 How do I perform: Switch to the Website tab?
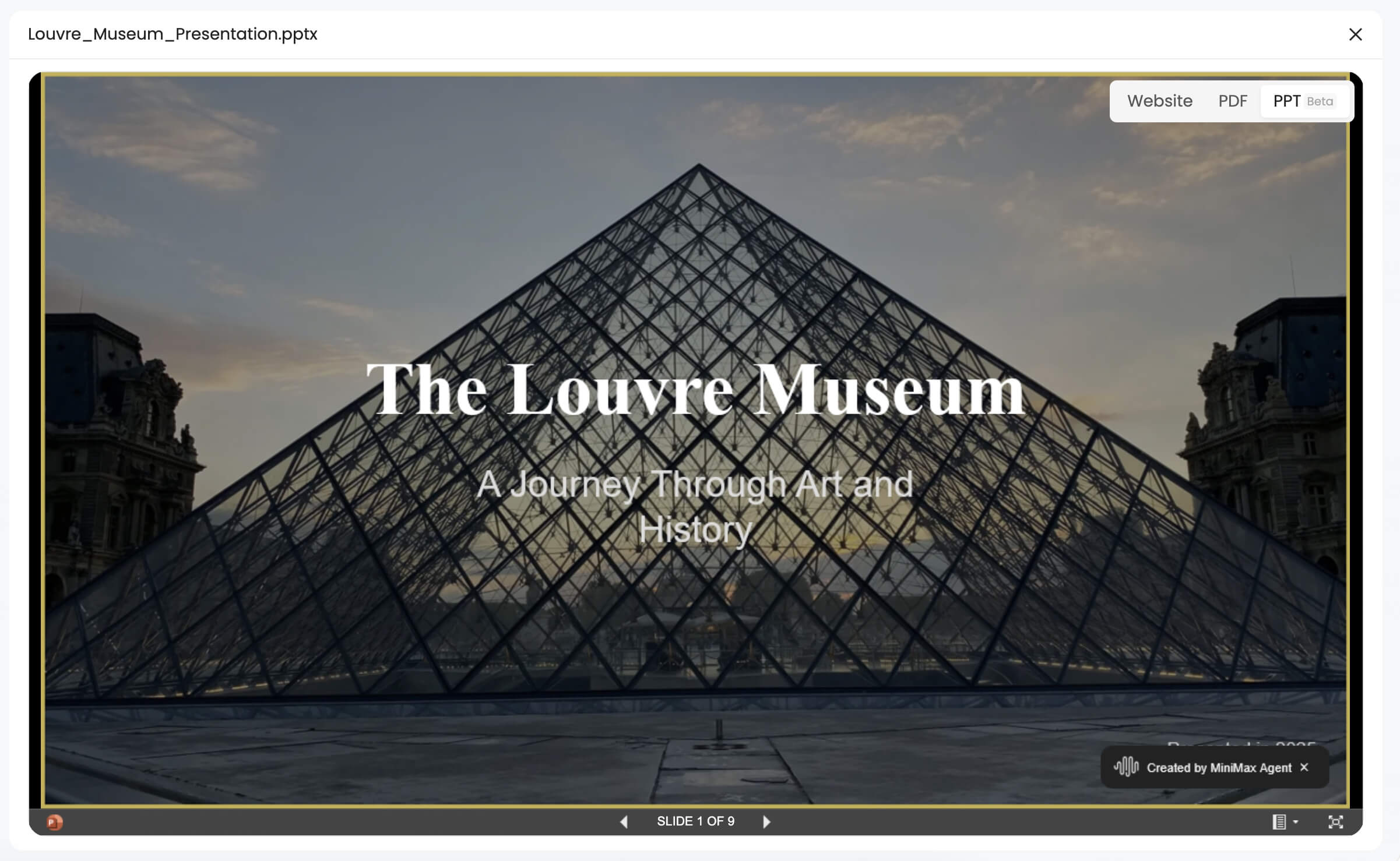[x=1159, y=101]
